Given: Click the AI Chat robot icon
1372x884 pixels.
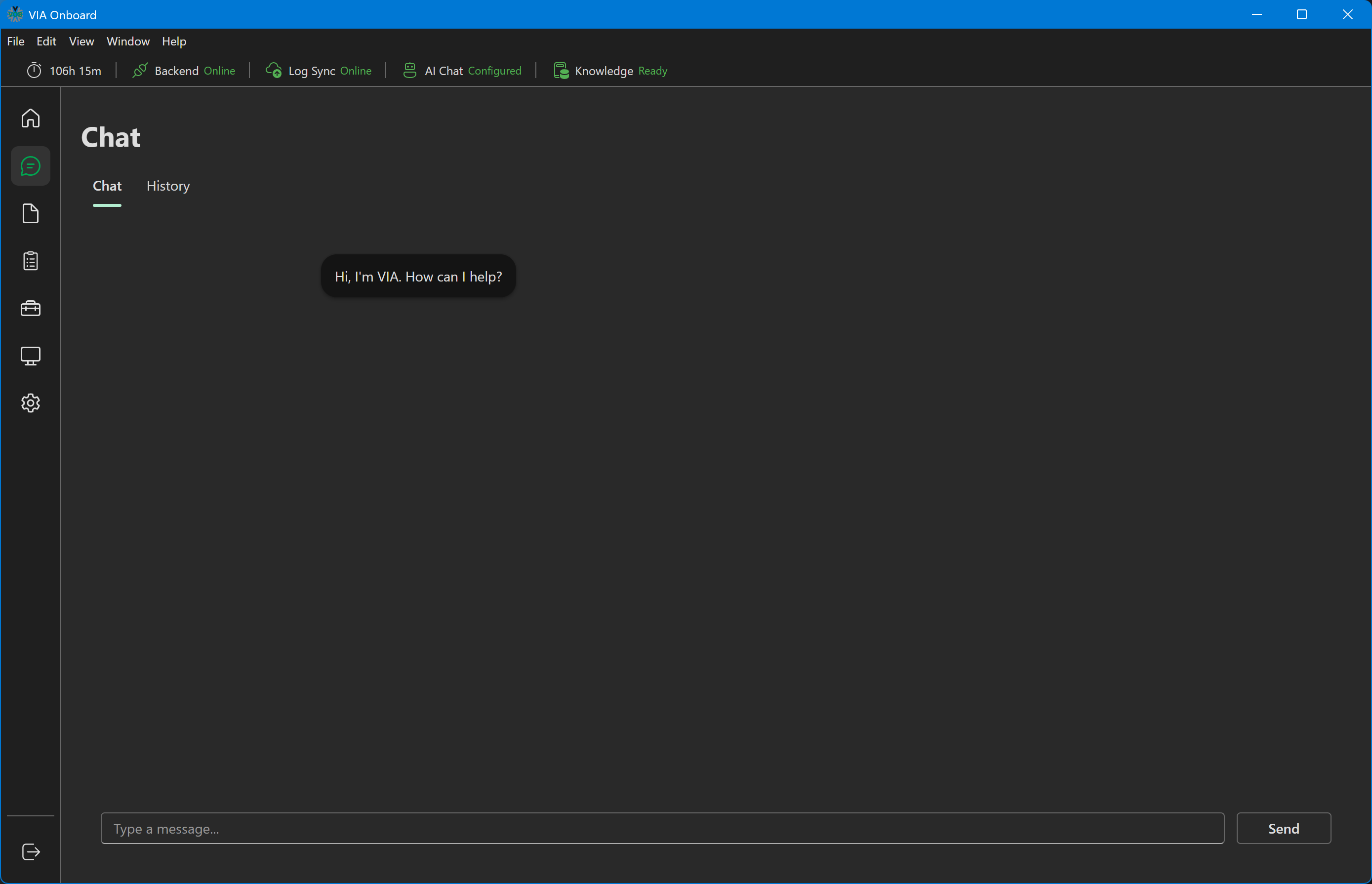Looking at the screenshot, I should (410, 71).
